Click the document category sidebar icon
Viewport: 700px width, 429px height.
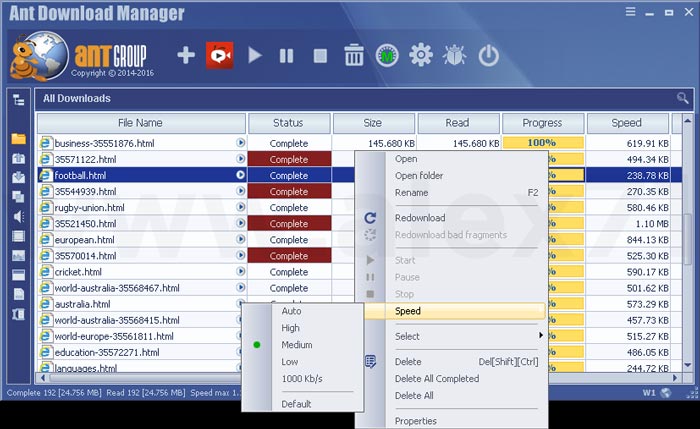[x=18, y=294]
